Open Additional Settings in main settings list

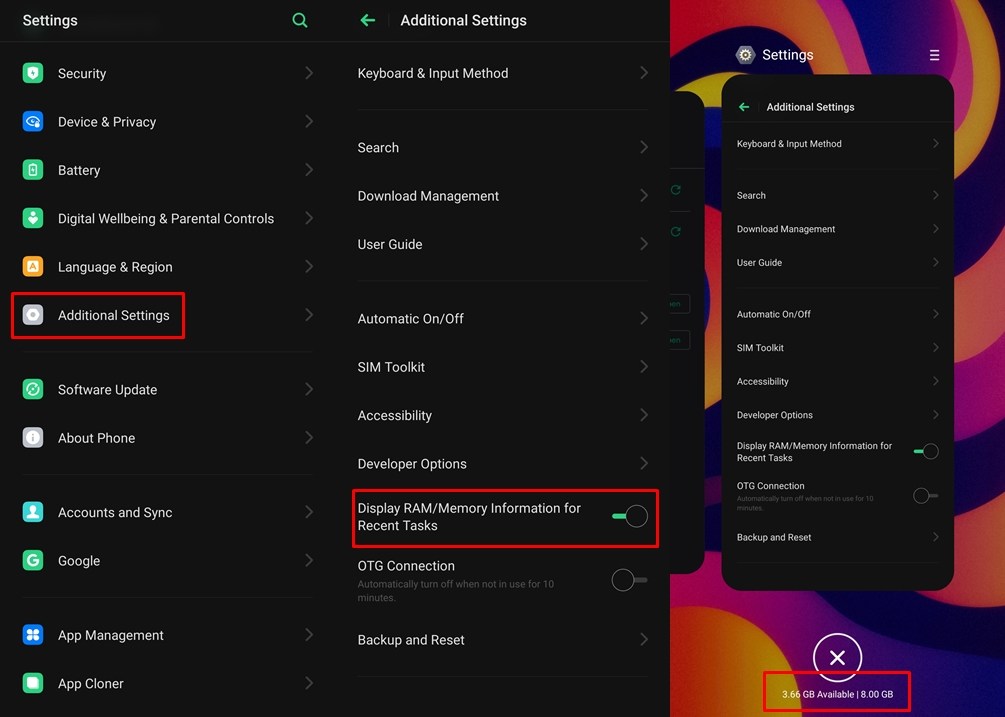[113, 315]
